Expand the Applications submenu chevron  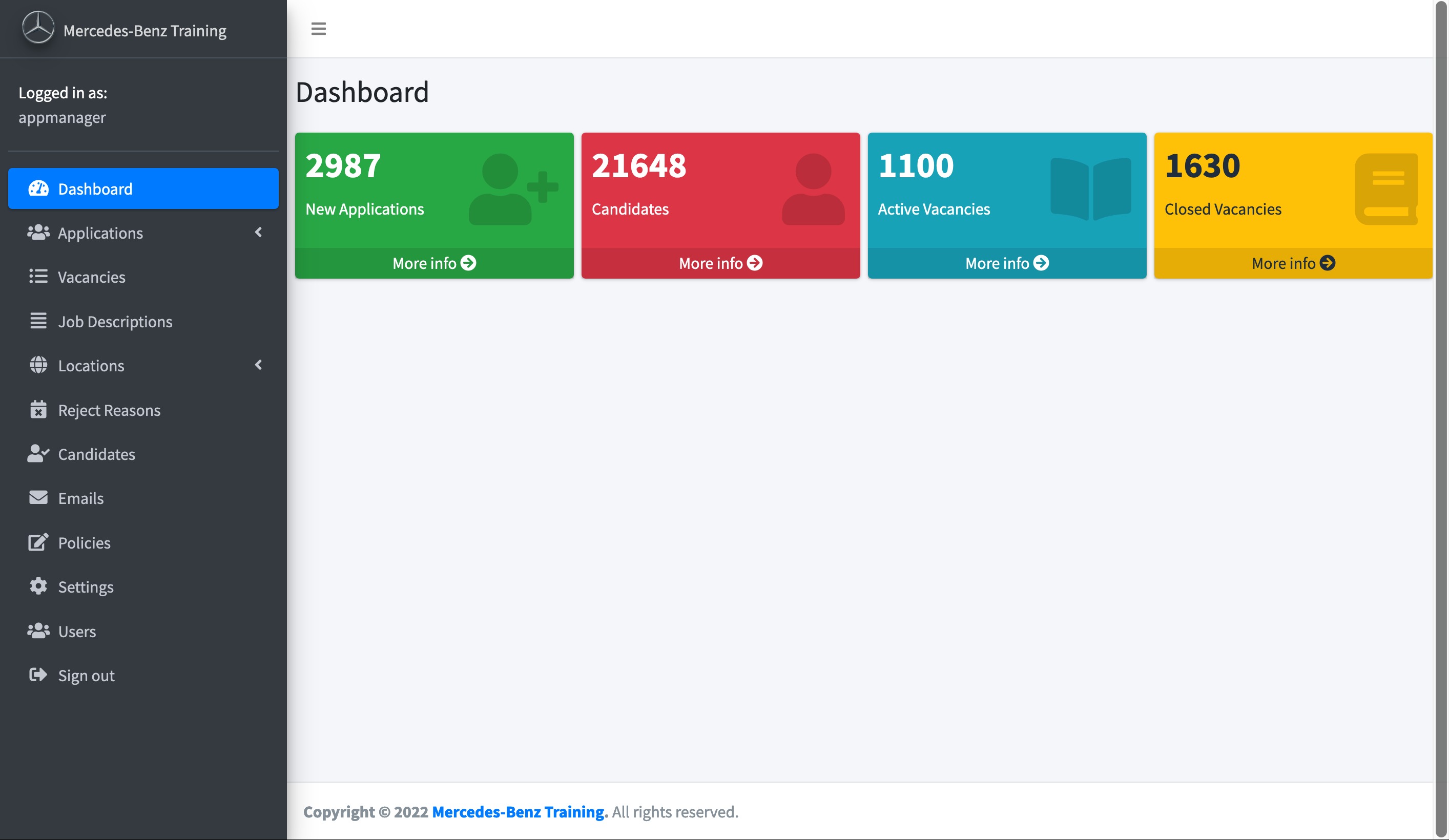tap(258, 232)
